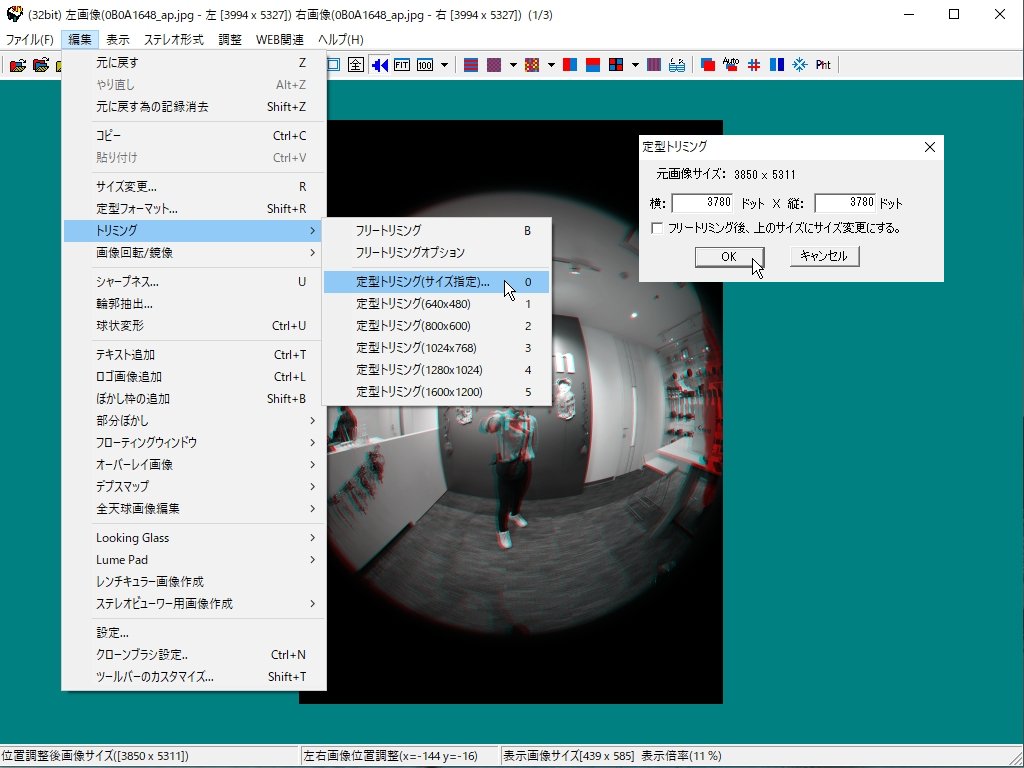1024x768 pixels.
Task: Click the 3D glasses toolbar icon
Action: tap(677, 65)
